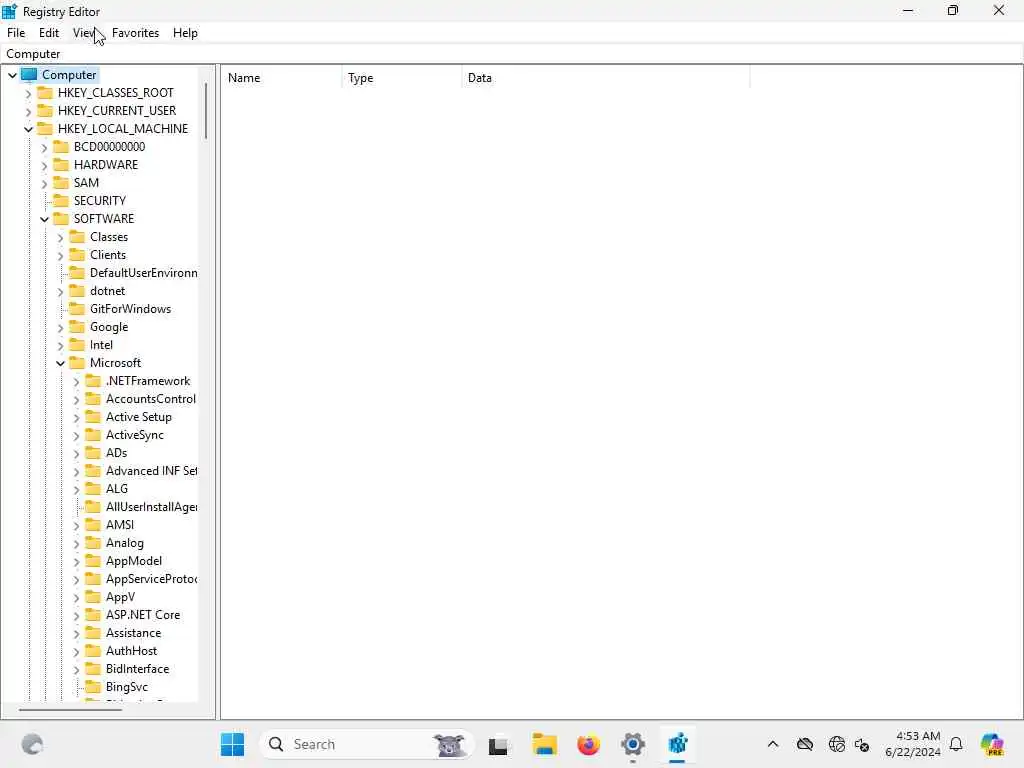Image resolution: width=1024 pixels, height=768 pixels.
Task: Select the HKEY_CURRENT_USER folder icon
Action: (45, 110)
